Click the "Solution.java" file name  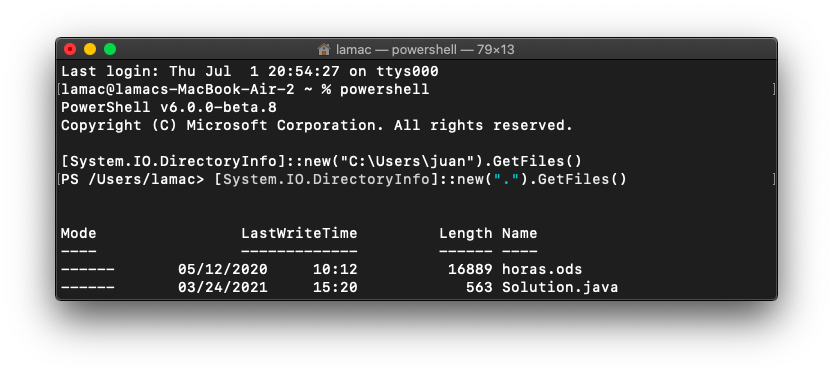(560, 287)
